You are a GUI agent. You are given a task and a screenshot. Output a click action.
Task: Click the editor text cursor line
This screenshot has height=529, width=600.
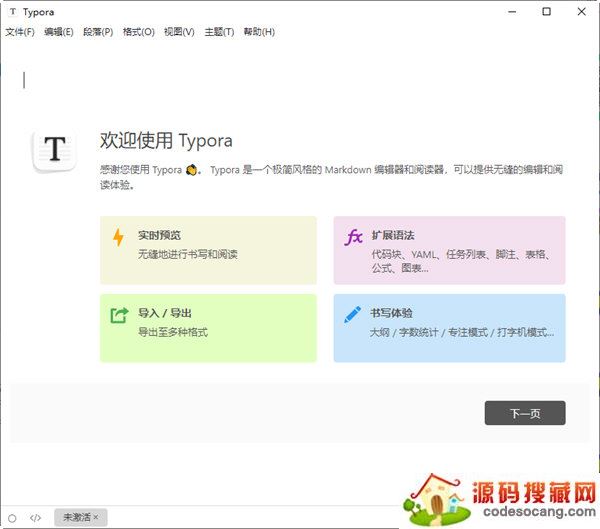point(24,80)
